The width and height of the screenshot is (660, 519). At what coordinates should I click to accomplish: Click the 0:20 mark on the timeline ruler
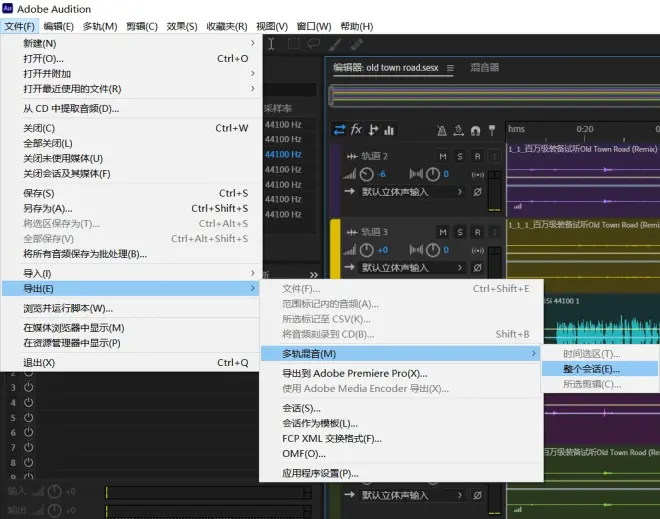tap(585, 129)
